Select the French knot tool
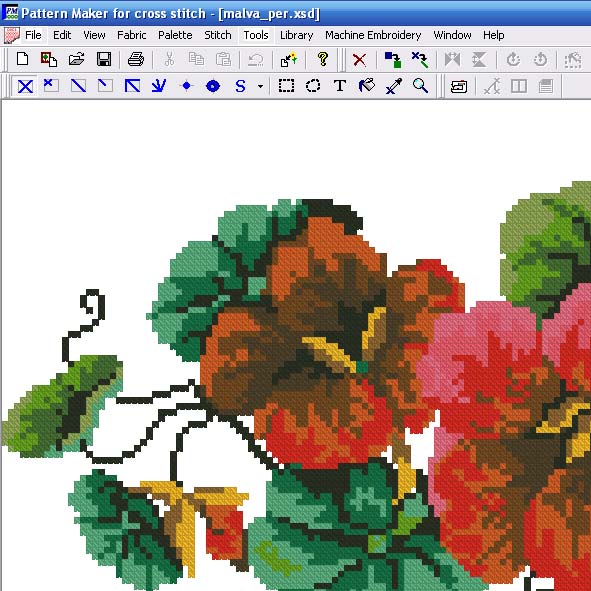This screenshot has width=591, height=591. [x=186, y=86]
